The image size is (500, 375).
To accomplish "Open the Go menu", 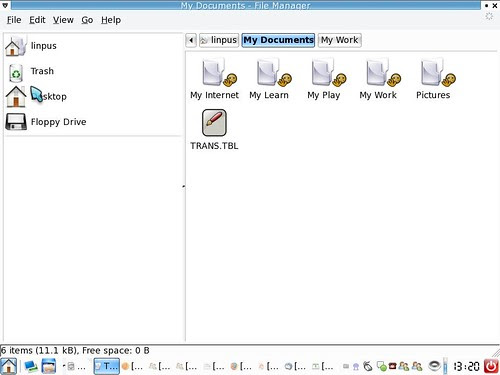I will click(87, 20).
